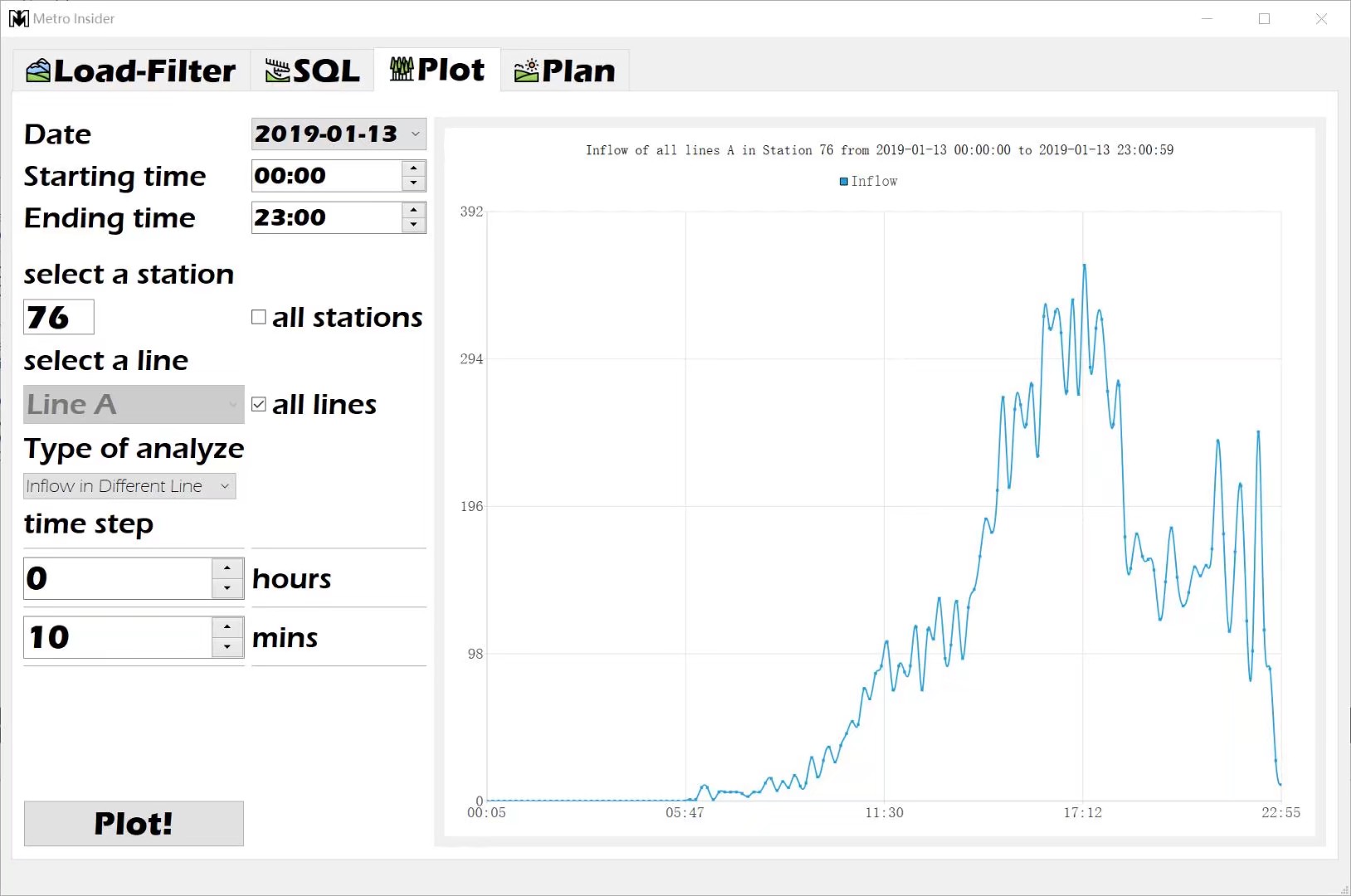
Task: Decrement the mins time step
Action: tap(227, 647)
